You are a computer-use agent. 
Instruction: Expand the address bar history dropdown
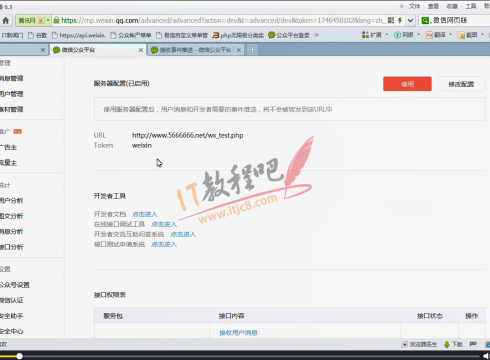coord(411,21)
